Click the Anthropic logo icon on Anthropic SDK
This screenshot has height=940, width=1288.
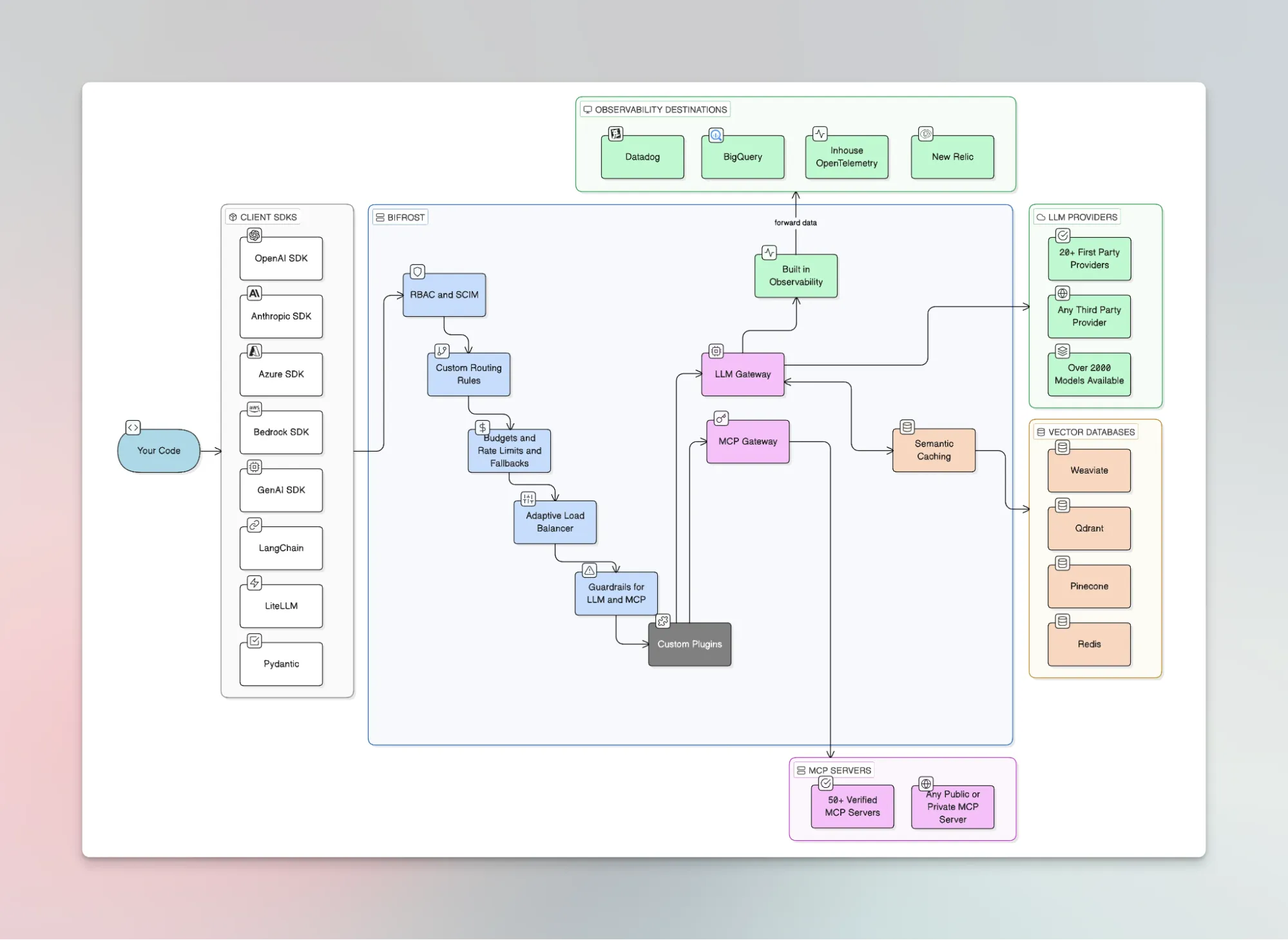point(255,294)
